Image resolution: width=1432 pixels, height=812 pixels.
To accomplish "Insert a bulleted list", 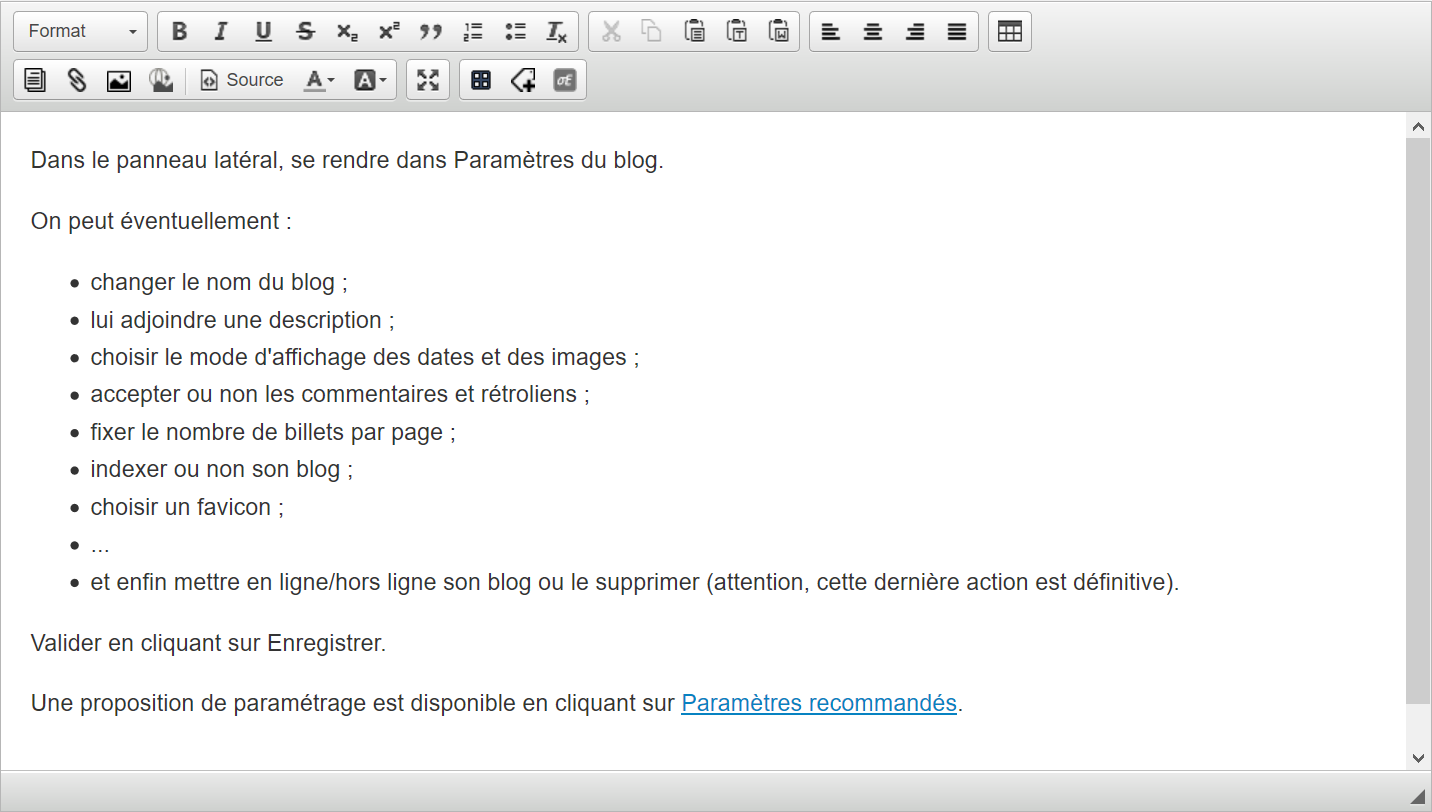I will [x=515, y=31].
